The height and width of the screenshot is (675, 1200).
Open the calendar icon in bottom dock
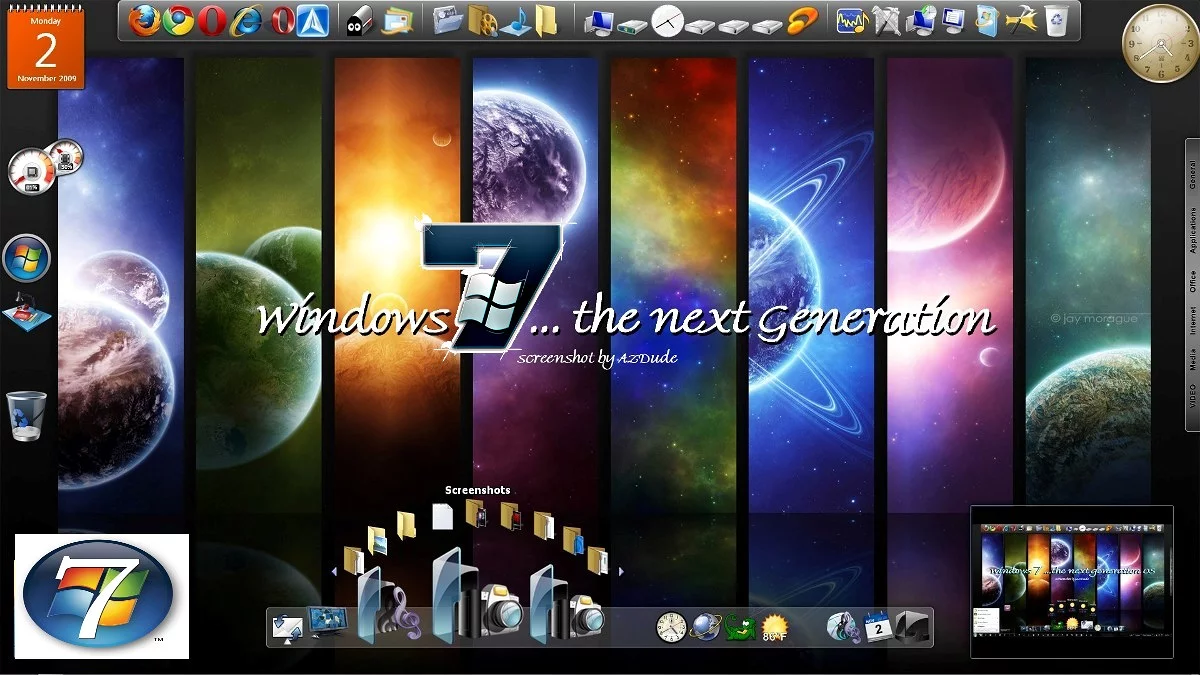point(878,627)
